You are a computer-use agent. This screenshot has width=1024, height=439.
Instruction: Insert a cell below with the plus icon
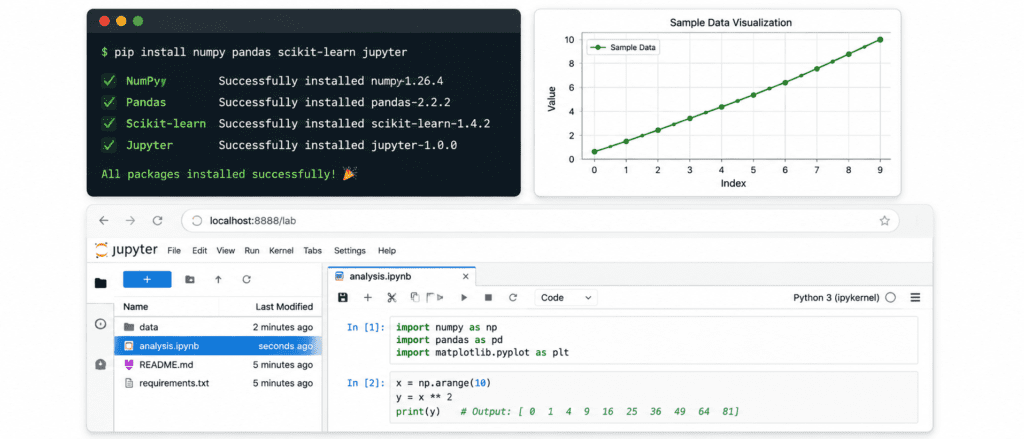click(x=368, y=297)
